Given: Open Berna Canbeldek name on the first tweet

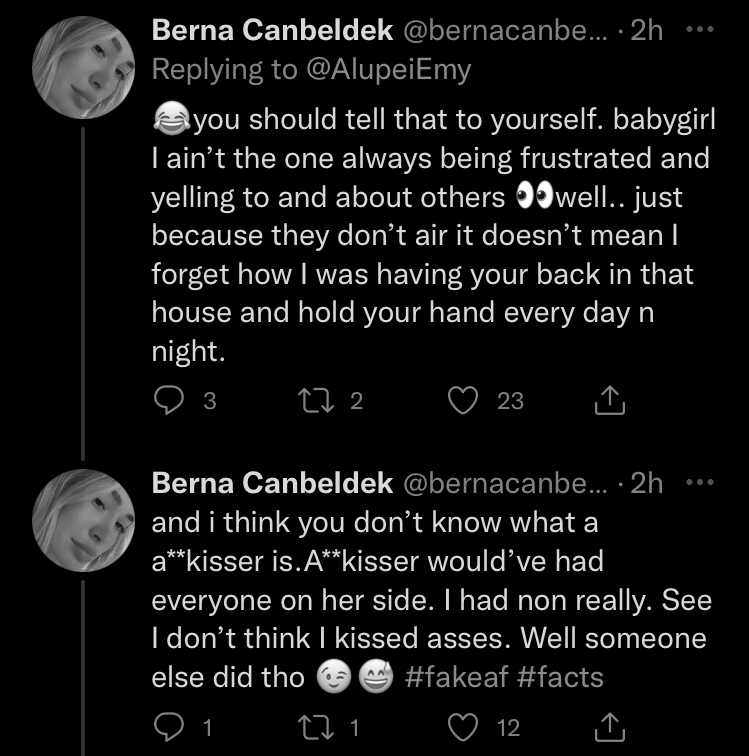Looking at the screenshot, I should (x=272, y=30).
